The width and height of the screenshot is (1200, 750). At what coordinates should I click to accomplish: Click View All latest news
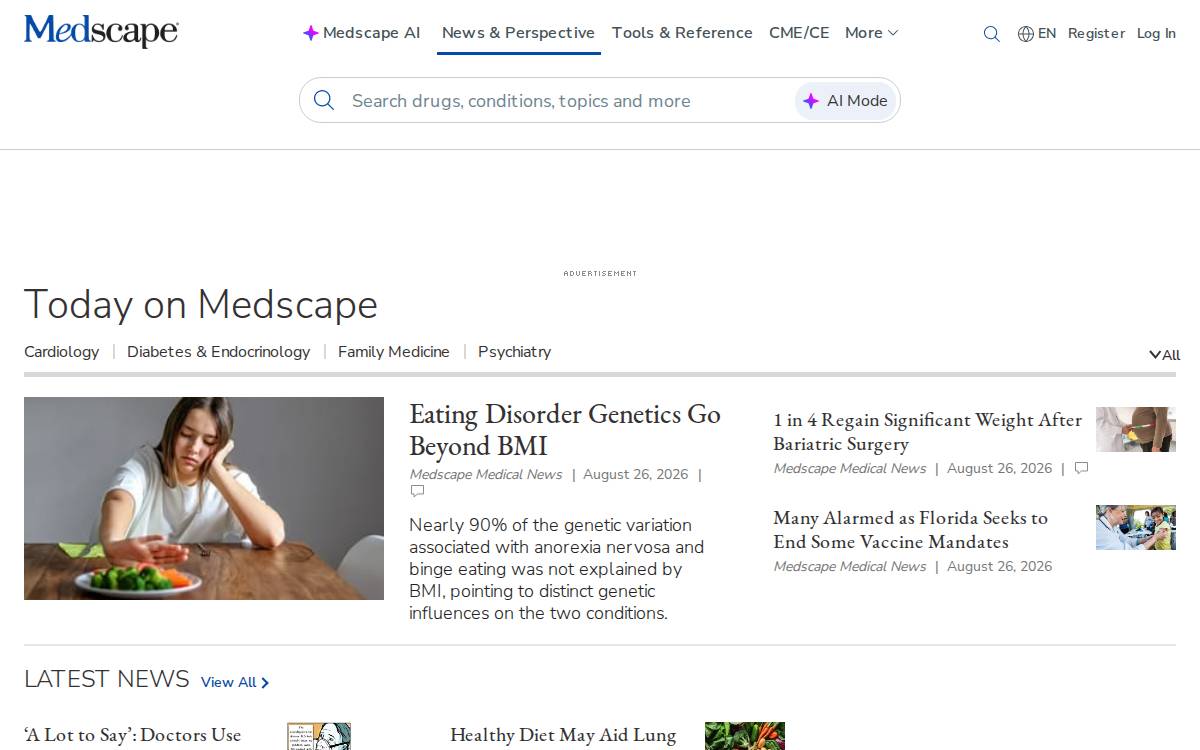[235, 682]
